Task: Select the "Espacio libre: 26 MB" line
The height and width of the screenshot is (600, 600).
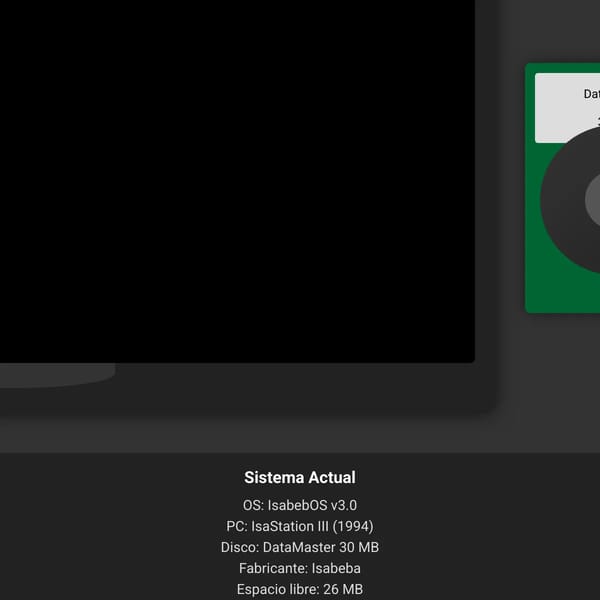Action: tap(300, 589)
